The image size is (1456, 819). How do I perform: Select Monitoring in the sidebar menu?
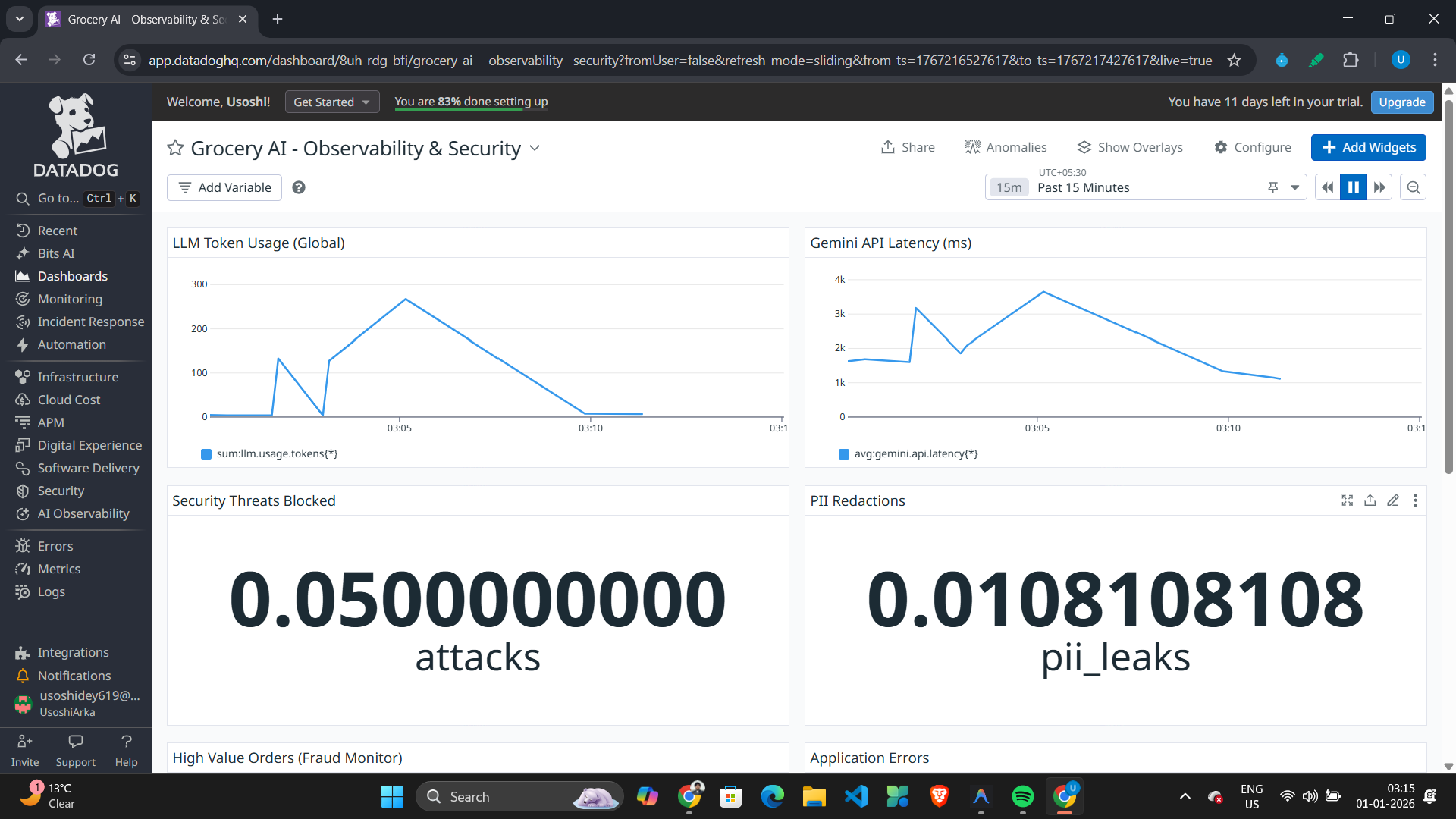tap(70, 299)
